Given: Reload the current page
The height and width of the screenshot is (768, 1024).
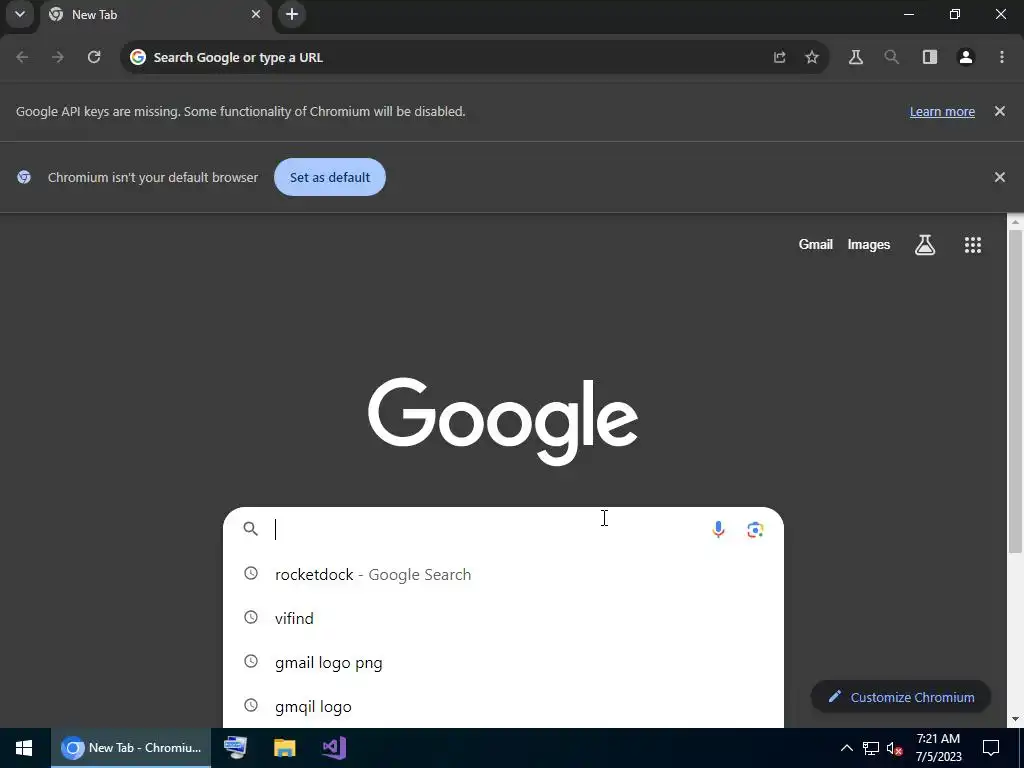Looking at the screenshot, I should tap(94, 57).
